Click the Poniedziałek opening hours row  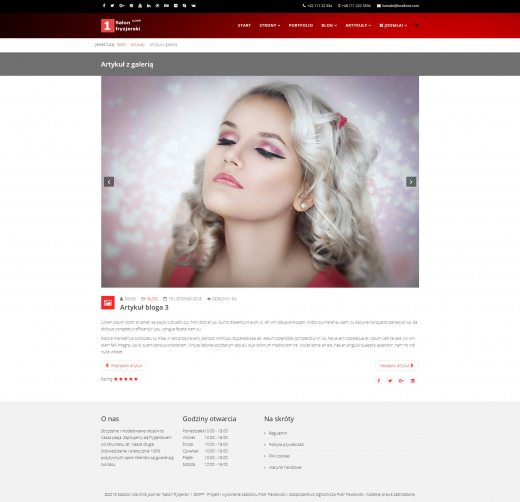205,431
